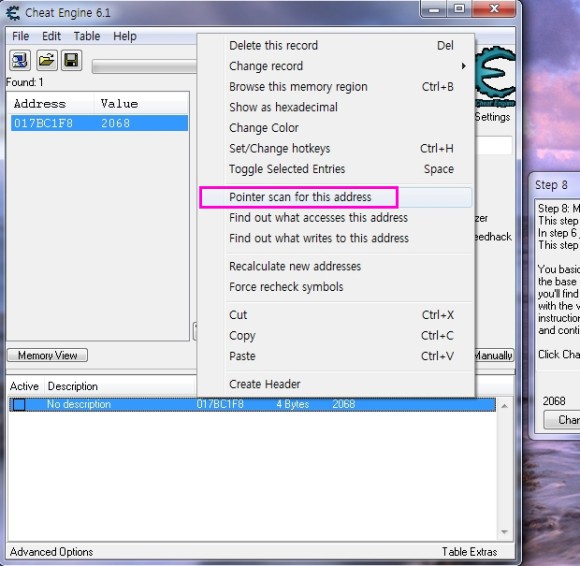Click the scan progress bar
The width and height of the screenshot is (580, 566).
tap(144, 67)
